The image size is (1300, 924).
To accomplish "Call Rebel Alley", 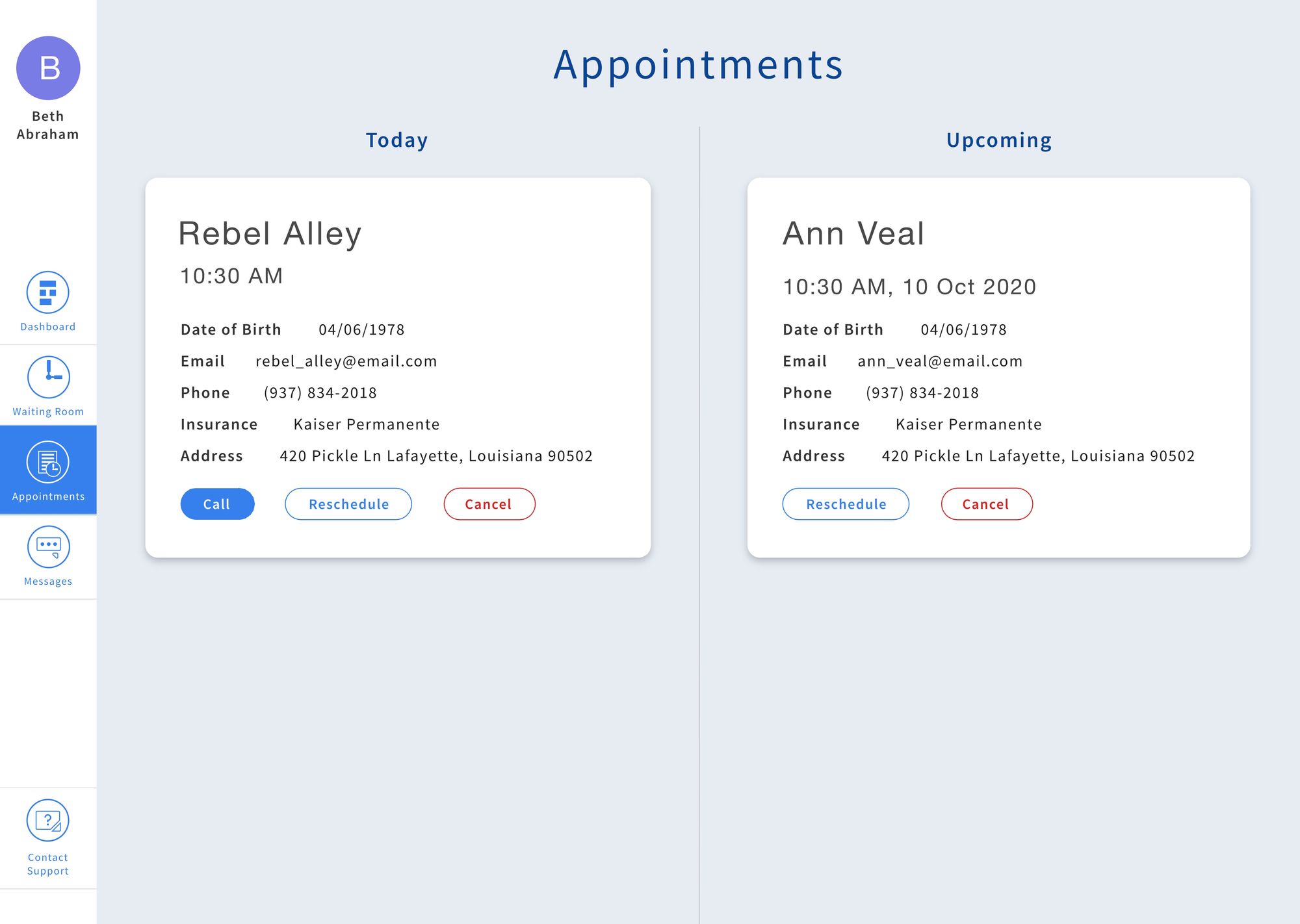I will 217,504.
